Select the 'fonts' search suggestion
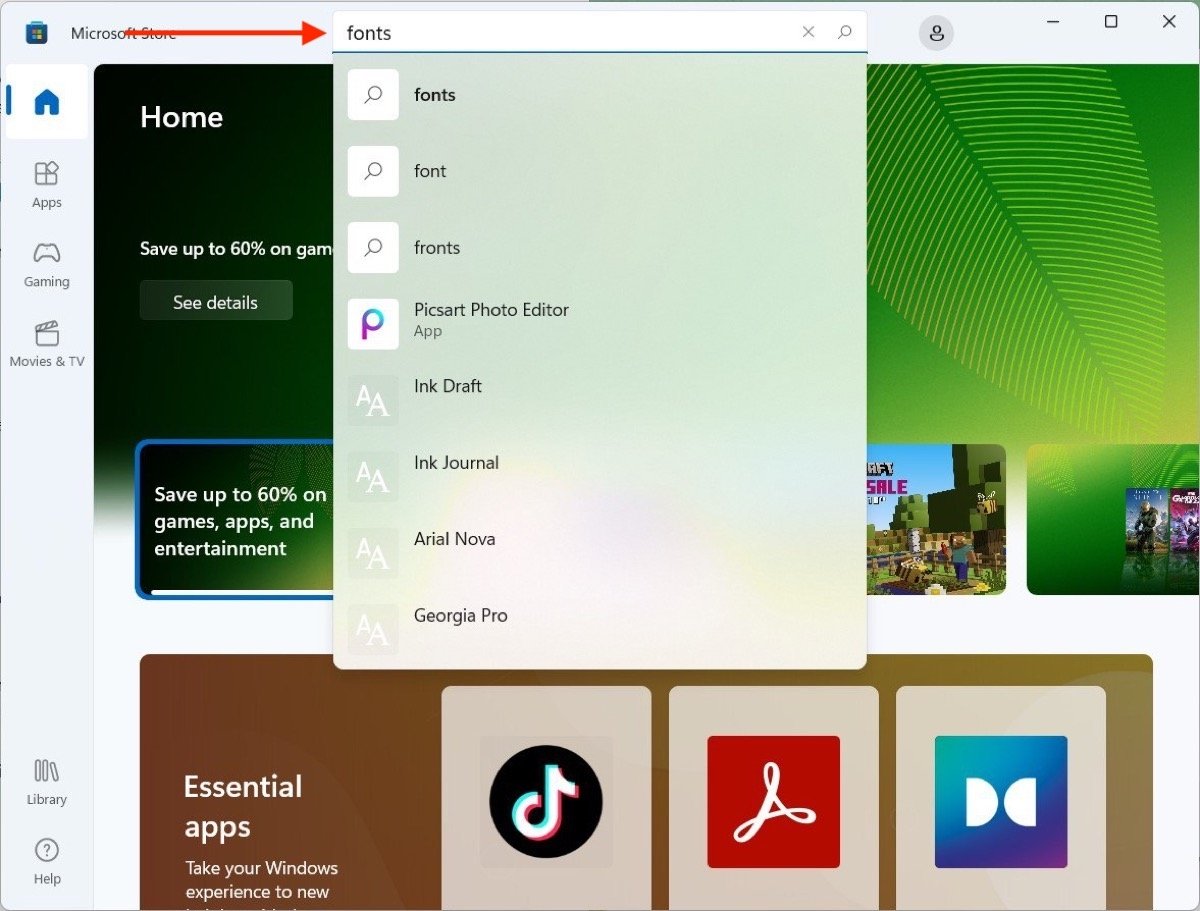1200x911 pixels. coord(599,95)
